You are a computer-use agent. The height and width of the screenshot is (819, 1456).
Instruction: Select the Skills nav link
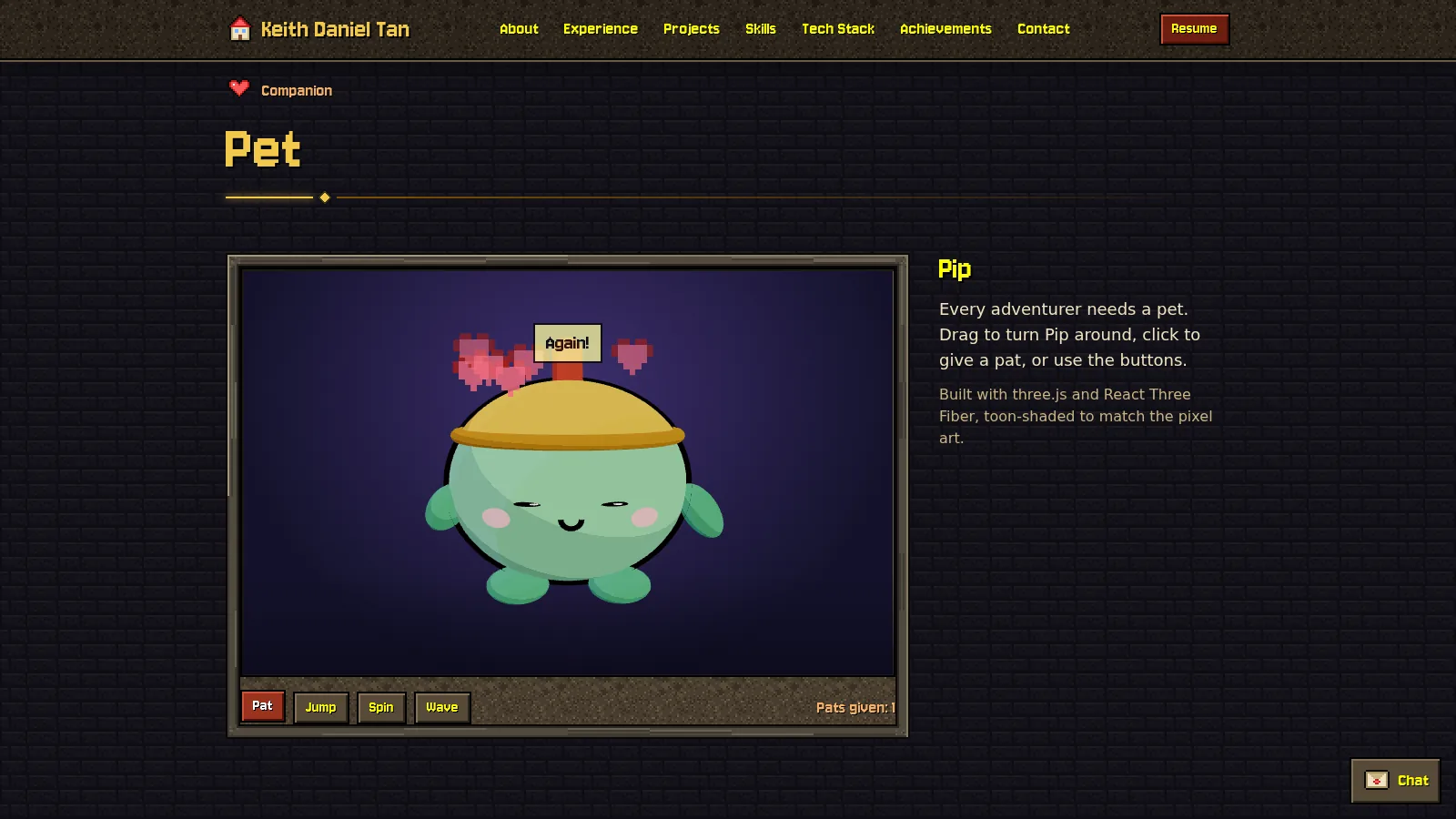point(761,29)
